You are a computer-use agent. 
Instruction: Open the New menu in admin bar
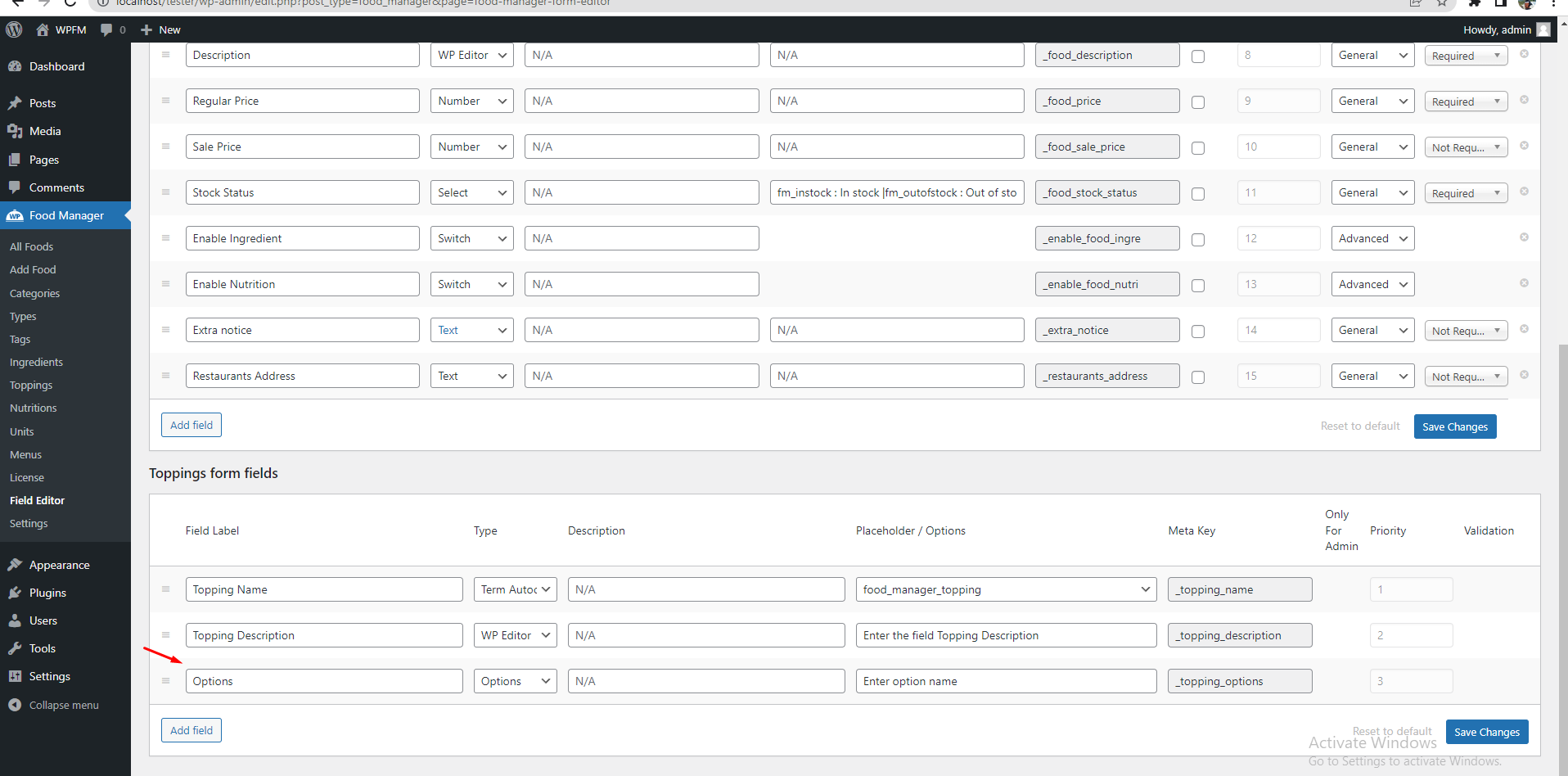(160, 29)
